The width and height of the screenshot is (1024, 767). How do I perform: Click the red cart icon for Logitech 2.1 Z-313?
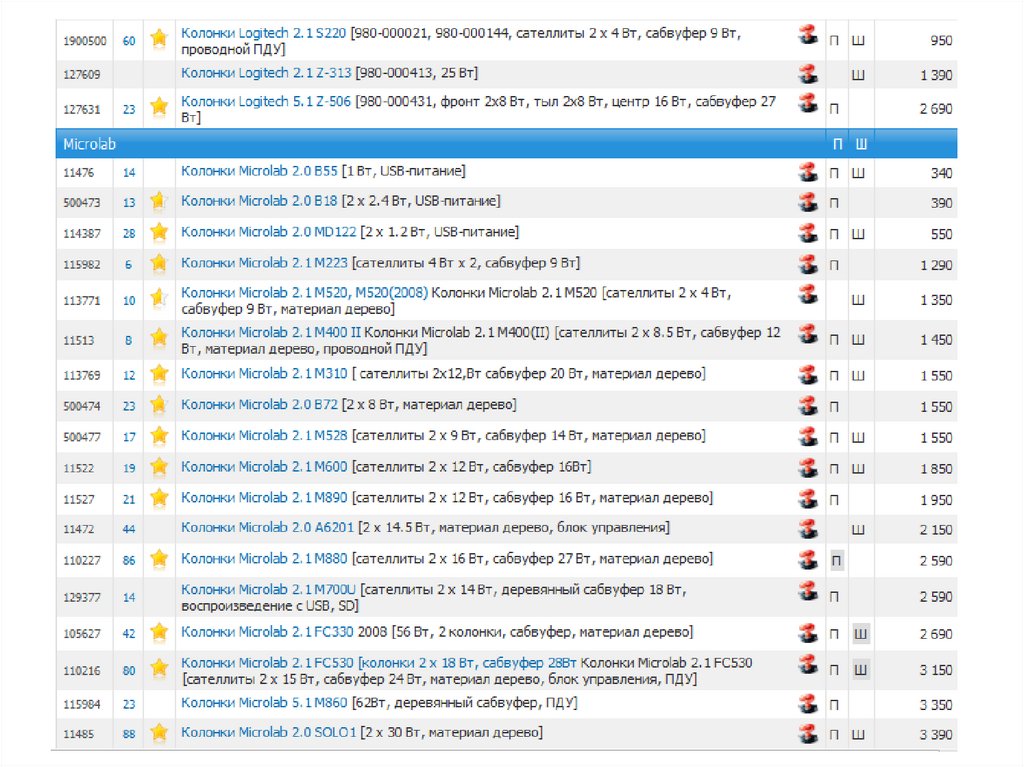[x=808, y=74]
